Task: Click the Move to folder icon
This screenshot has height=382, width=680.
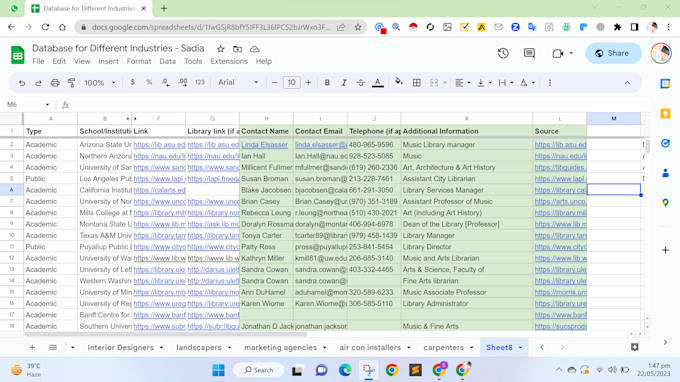Action: (x=238, y=49)
